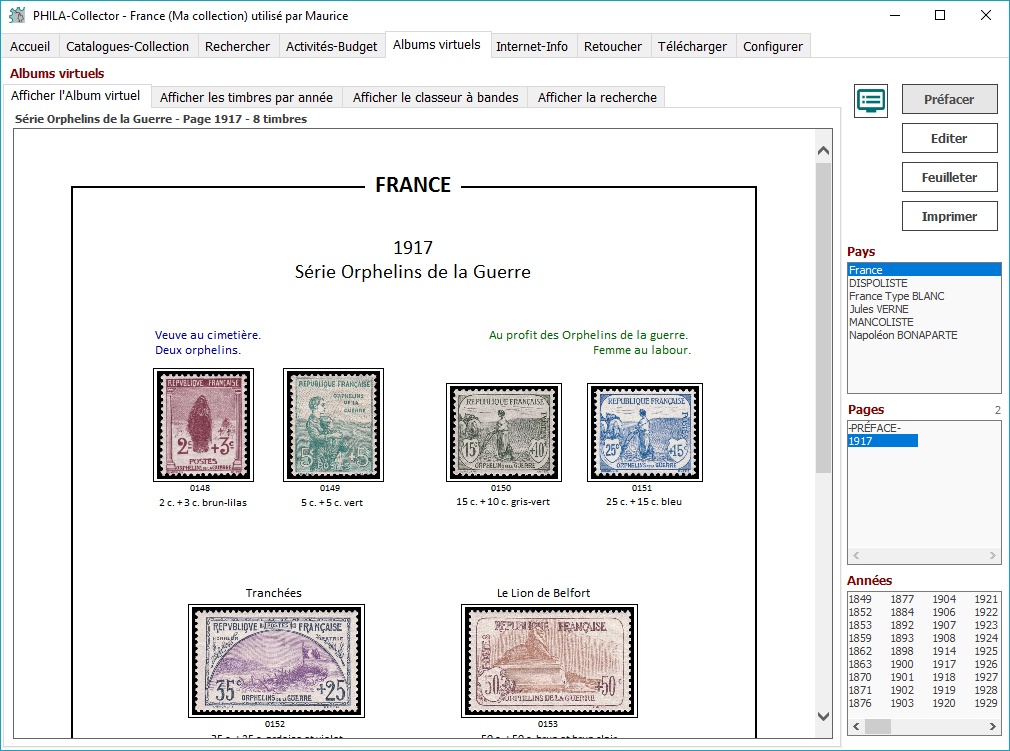
Task: Click the Editer button
Action: 949,138
